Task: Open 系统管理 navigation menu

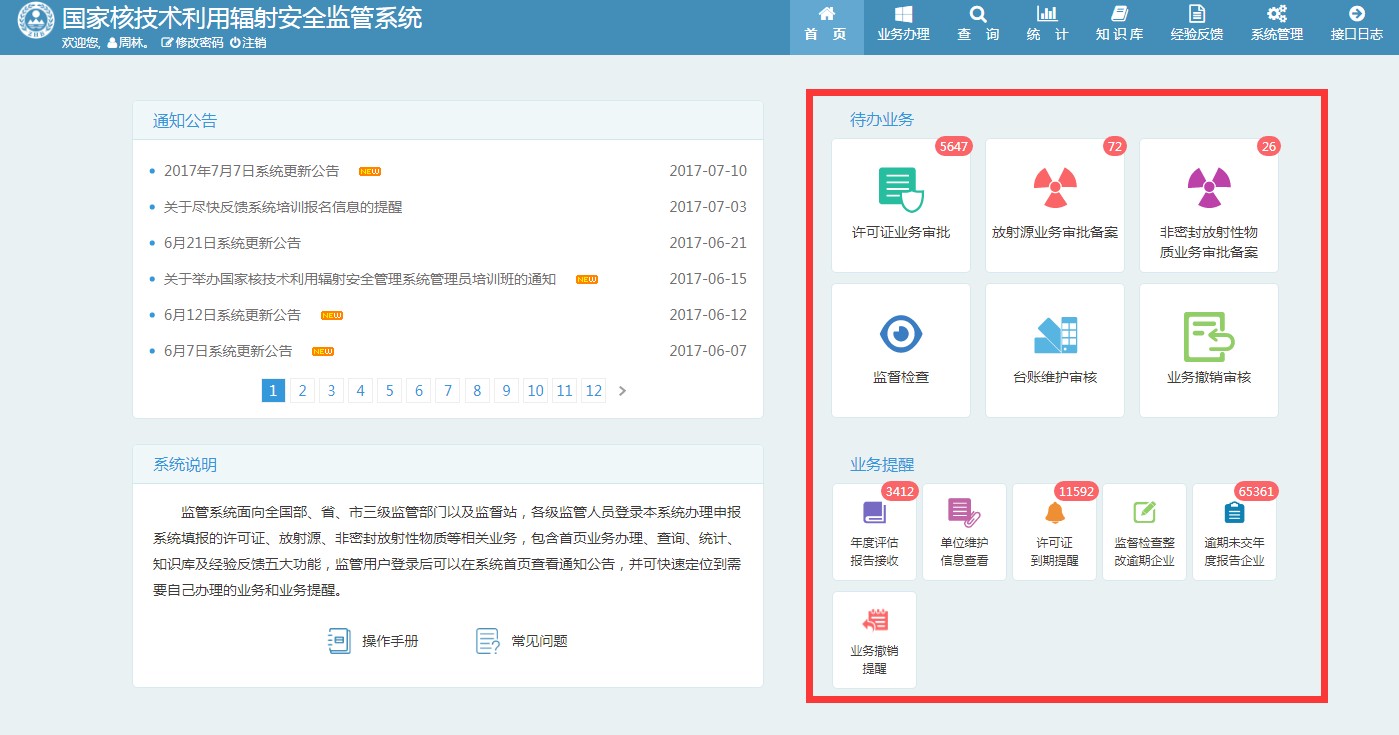Action: [1277, 25]
